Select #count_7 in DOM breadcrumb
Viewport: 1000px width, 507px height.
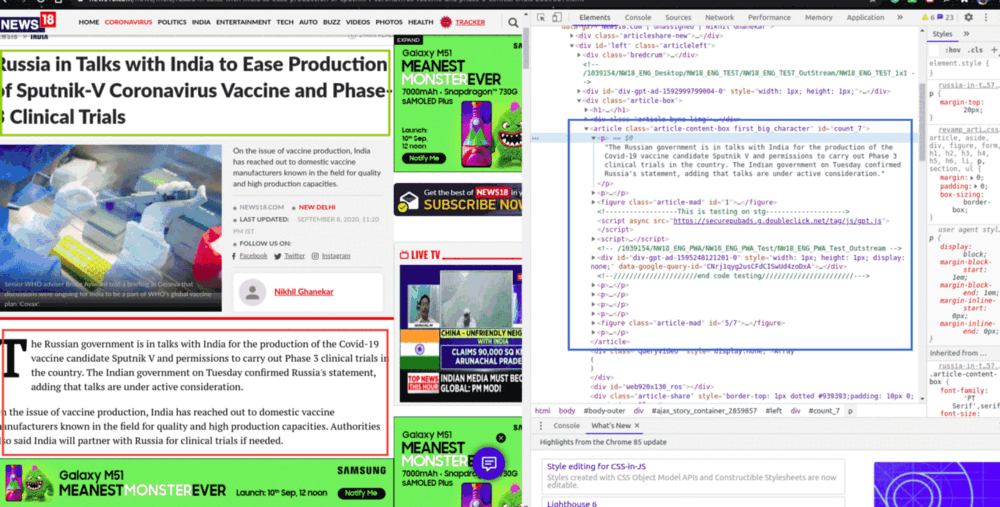pyautogui.click(x=823, y=411)
